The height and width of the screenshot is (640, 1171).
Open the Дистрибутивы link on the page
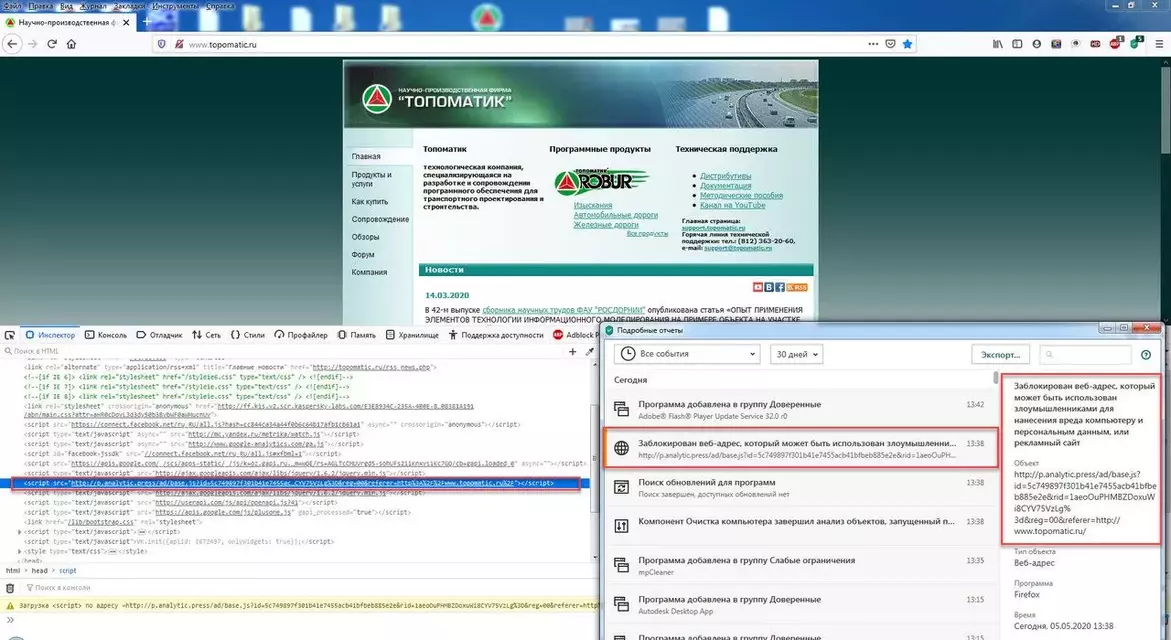725,176
